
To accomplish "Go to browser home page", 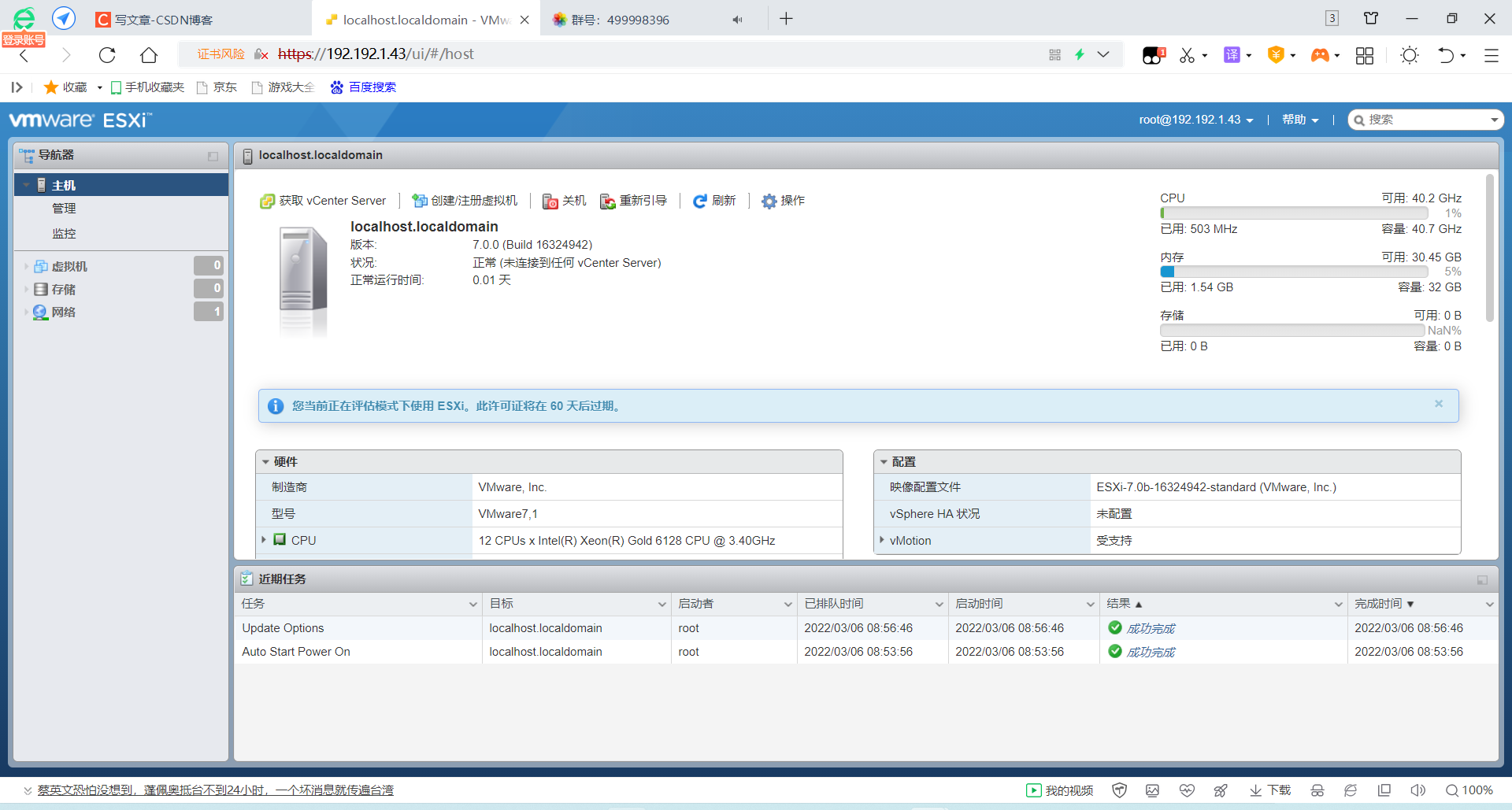I will tap(149, 54).
